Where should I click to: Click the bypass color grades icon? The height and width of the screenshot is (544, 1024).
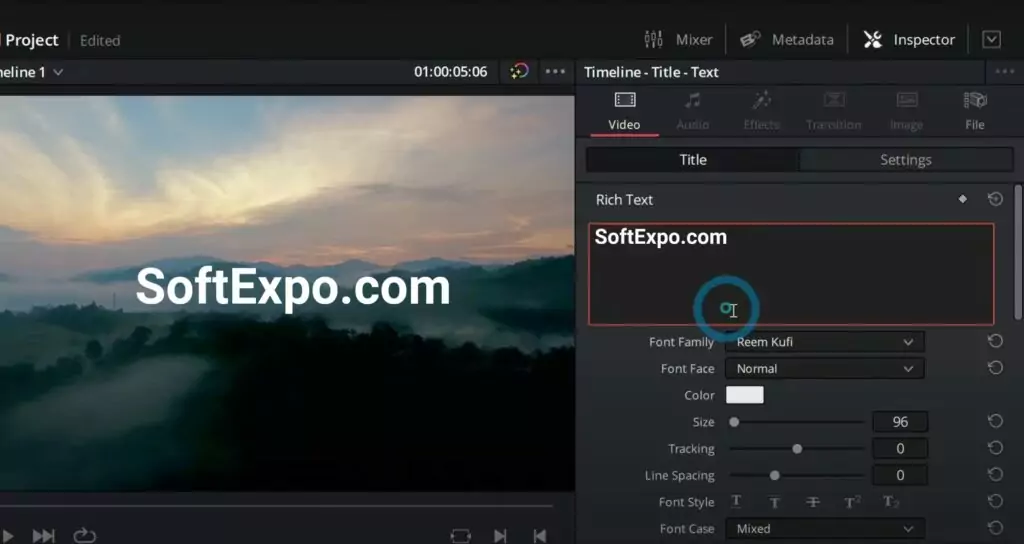click(x=519, y=72)
